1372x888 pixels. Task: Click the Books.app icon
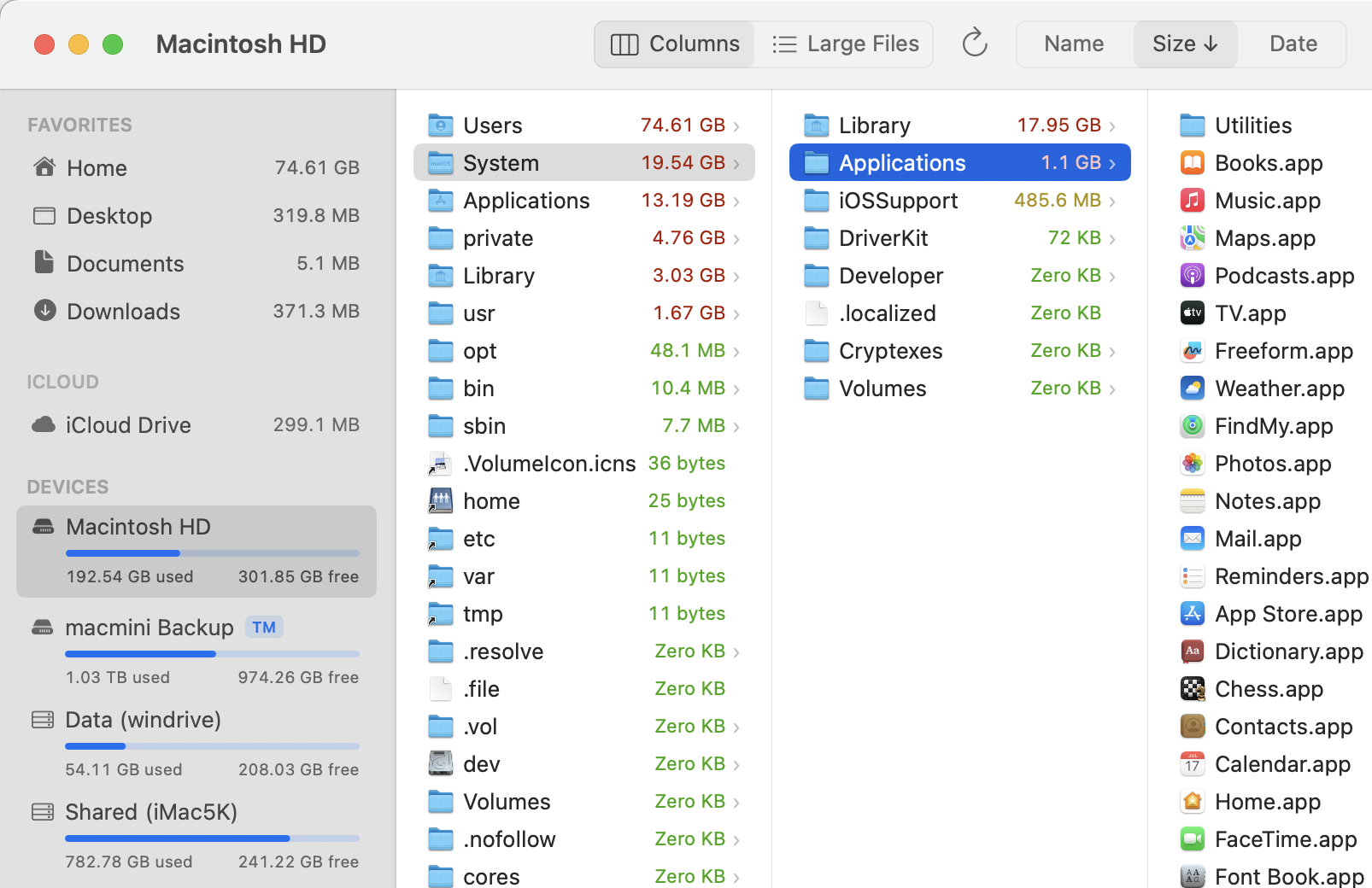click(x=1193, y=163)
